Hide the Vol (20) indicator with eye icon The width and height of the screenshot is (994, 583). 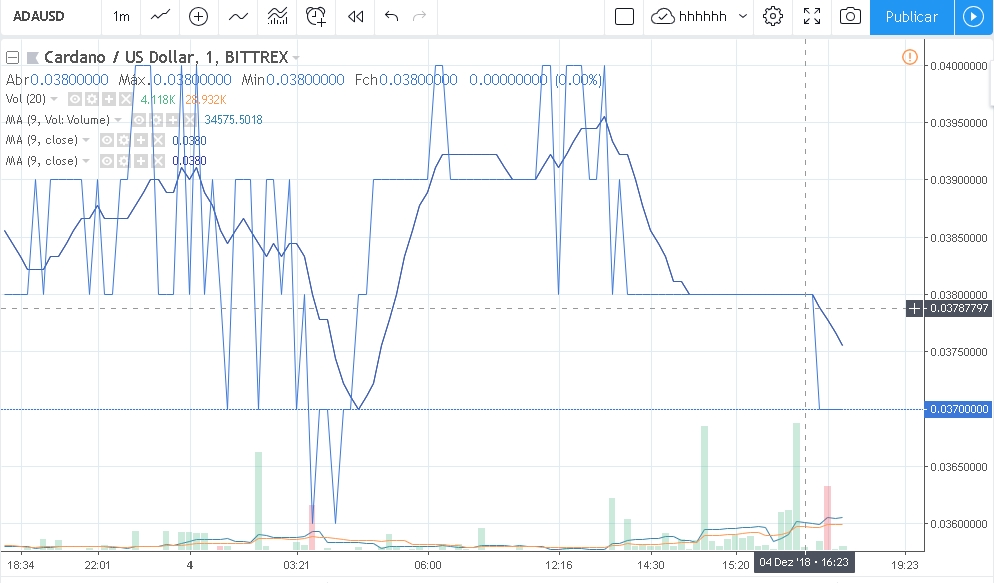pos(75,99)
